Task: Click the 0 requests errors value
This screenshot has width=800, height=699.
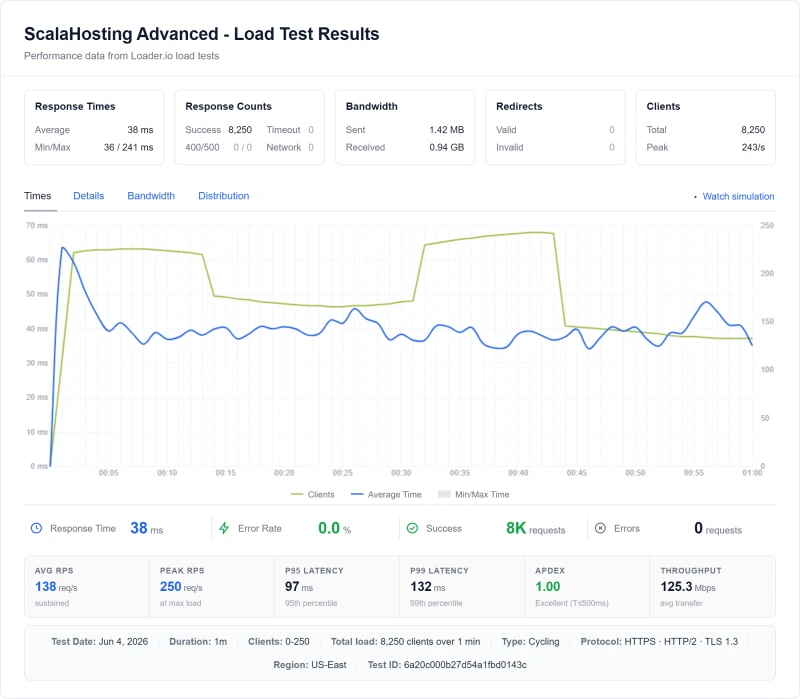Action: click(718, 528)
